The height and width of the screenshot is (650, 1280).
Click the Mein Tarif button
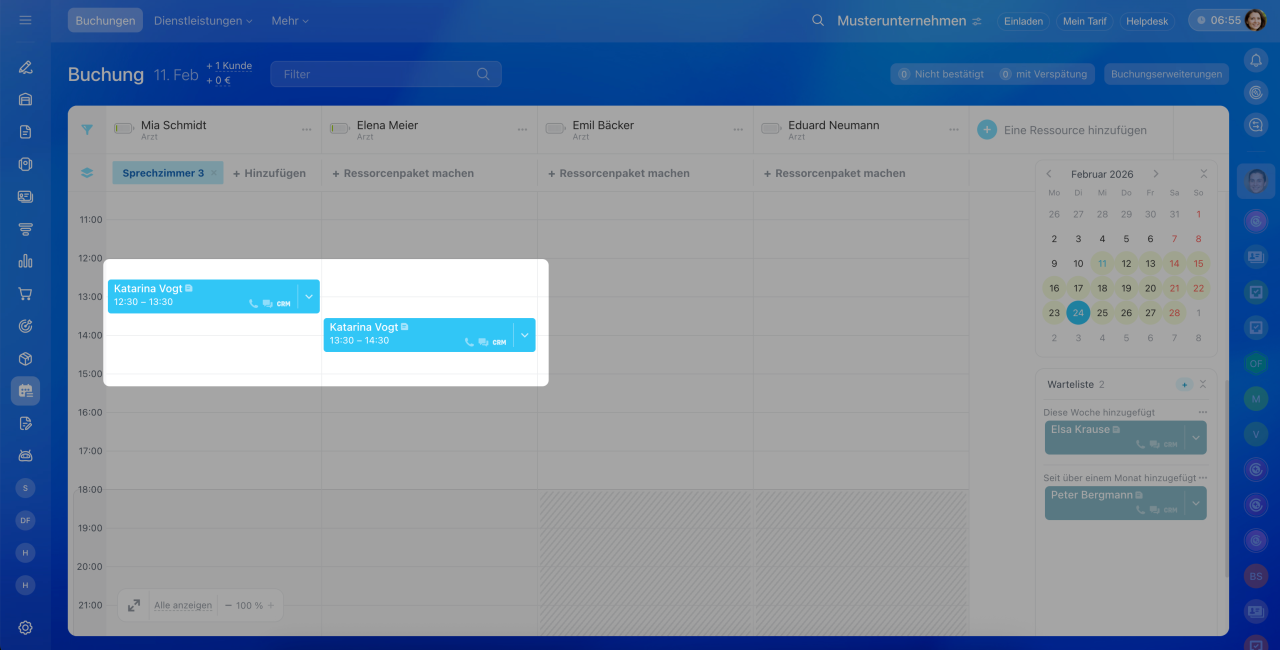(1083, 21)
